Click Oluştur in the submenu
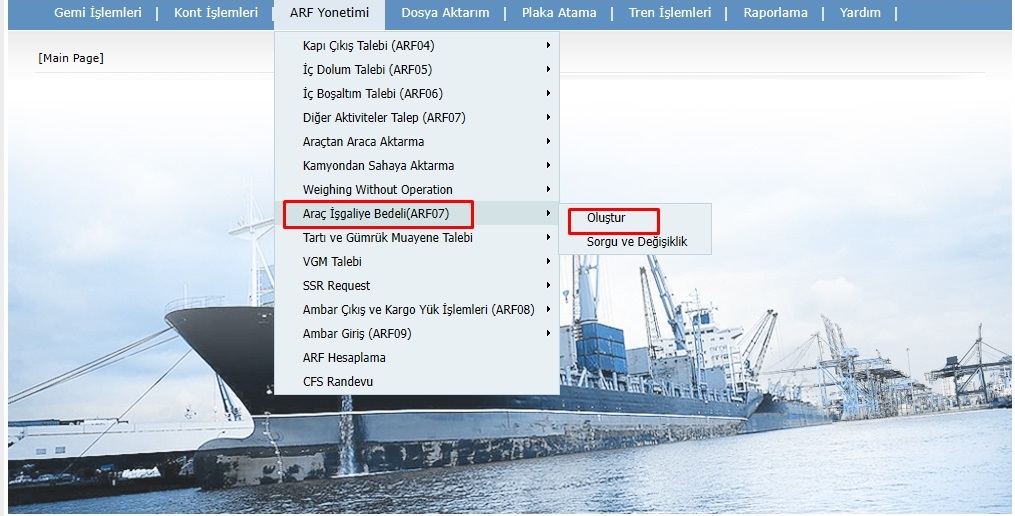 pos(606,218)
